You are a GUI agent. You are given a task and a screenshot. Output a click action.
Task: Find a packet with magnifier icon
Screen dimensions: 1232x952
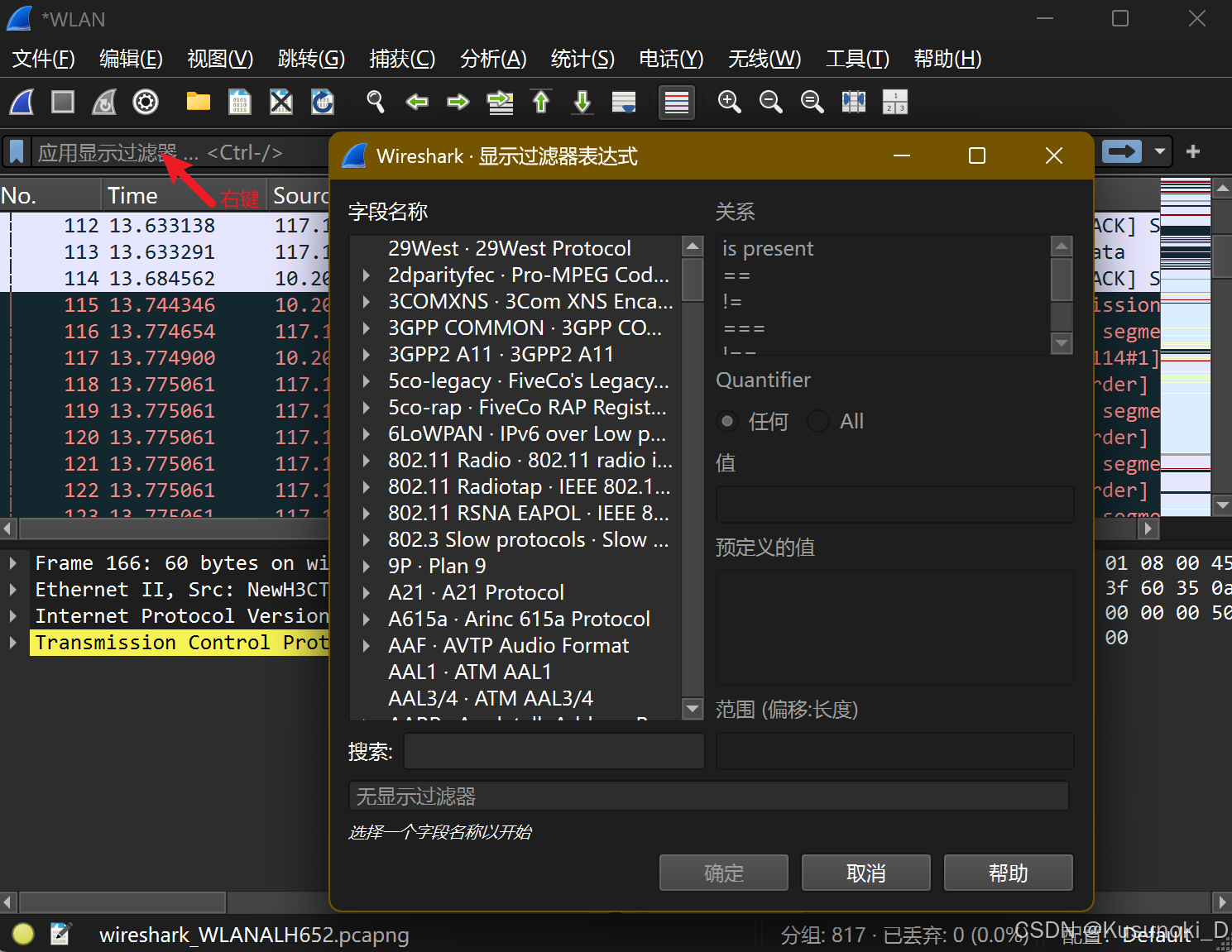376,102
